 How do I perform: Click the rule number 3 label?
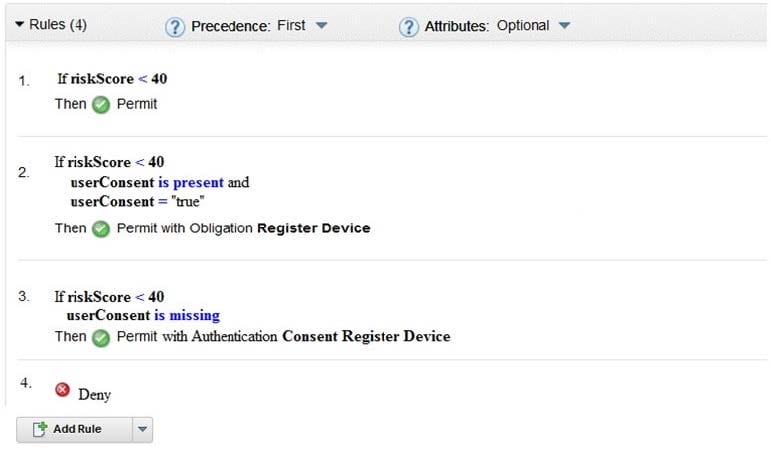(x=24, y=297)
